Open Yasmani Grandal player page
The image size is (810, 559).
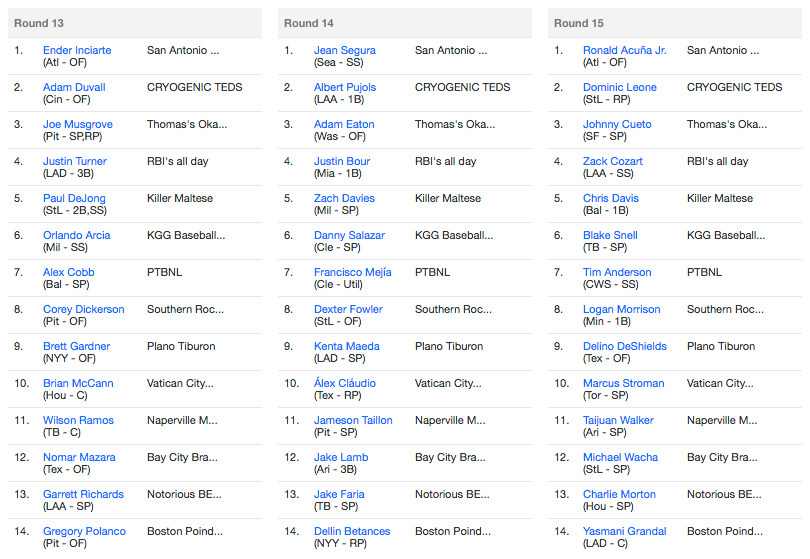coord(625,532)
